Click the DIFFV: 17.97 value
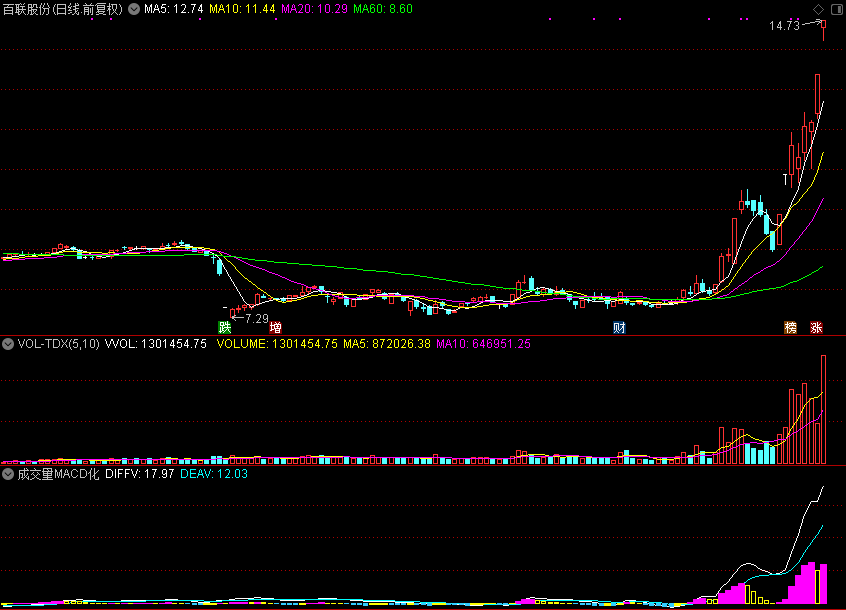 coord(140,474)
